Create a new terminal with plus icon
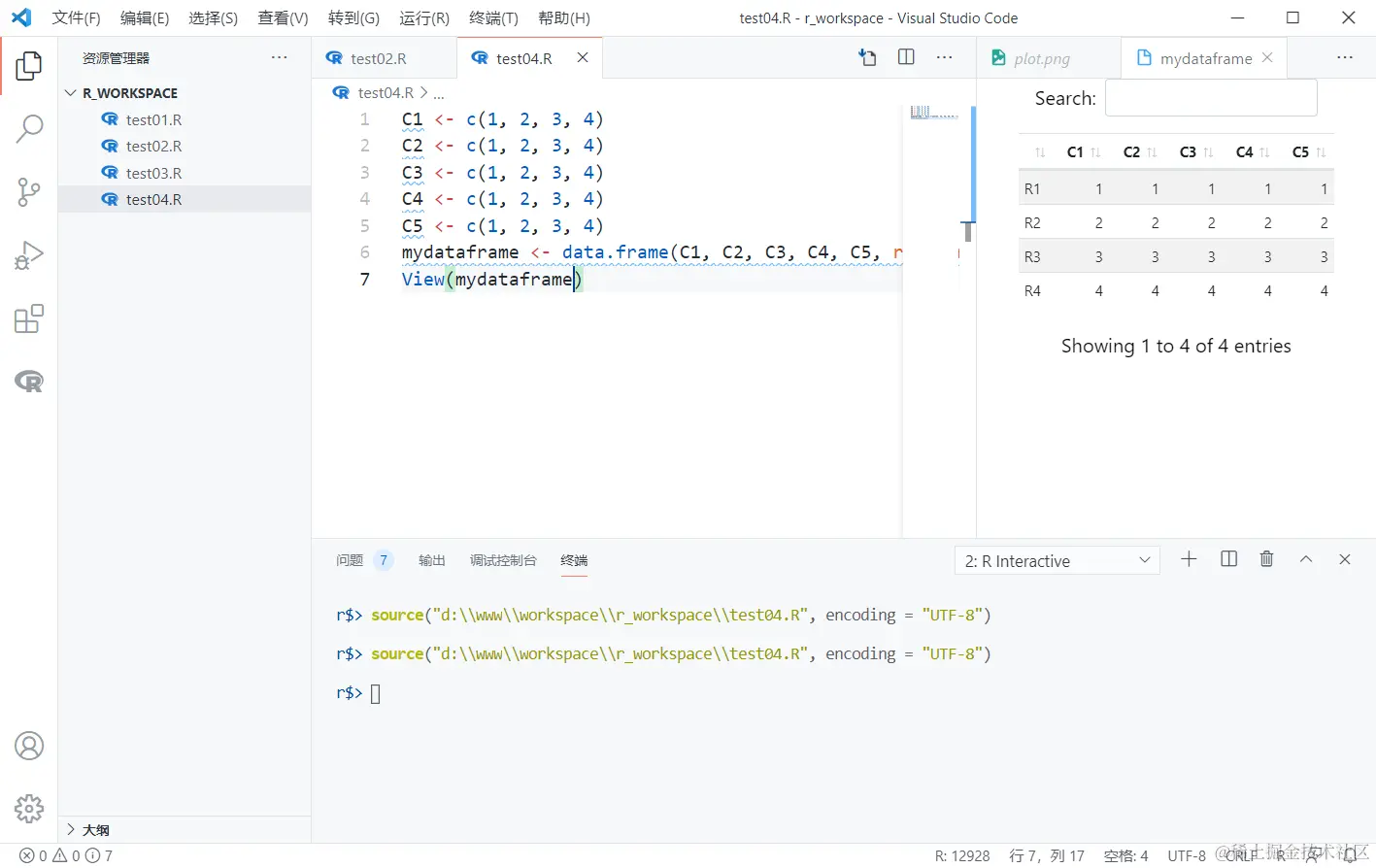This screenshot has width=1376, height=868. coord(1189,559)
